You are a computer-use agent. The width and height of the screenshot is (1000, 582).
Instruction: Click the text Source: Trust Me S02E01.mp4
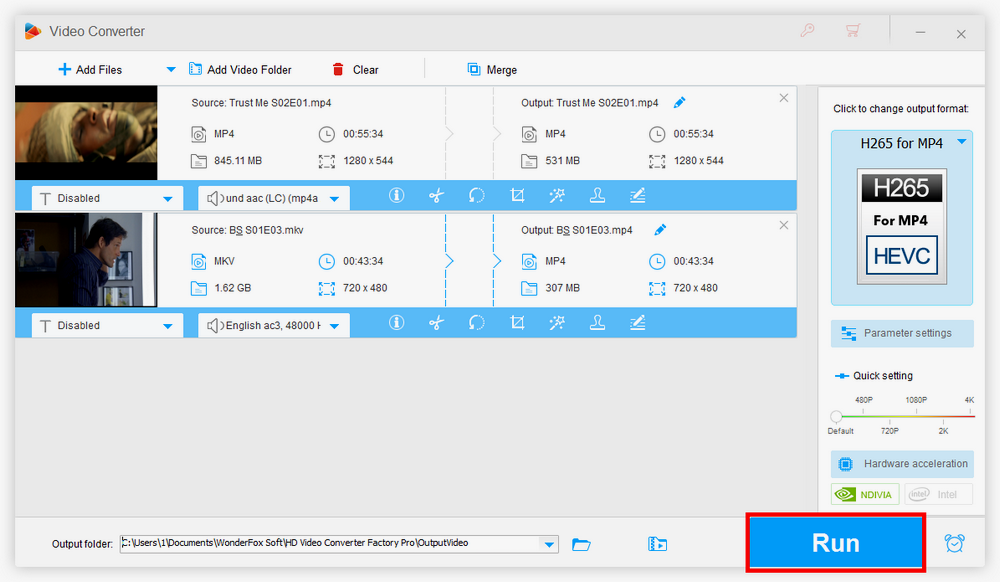tap(261, 103)
